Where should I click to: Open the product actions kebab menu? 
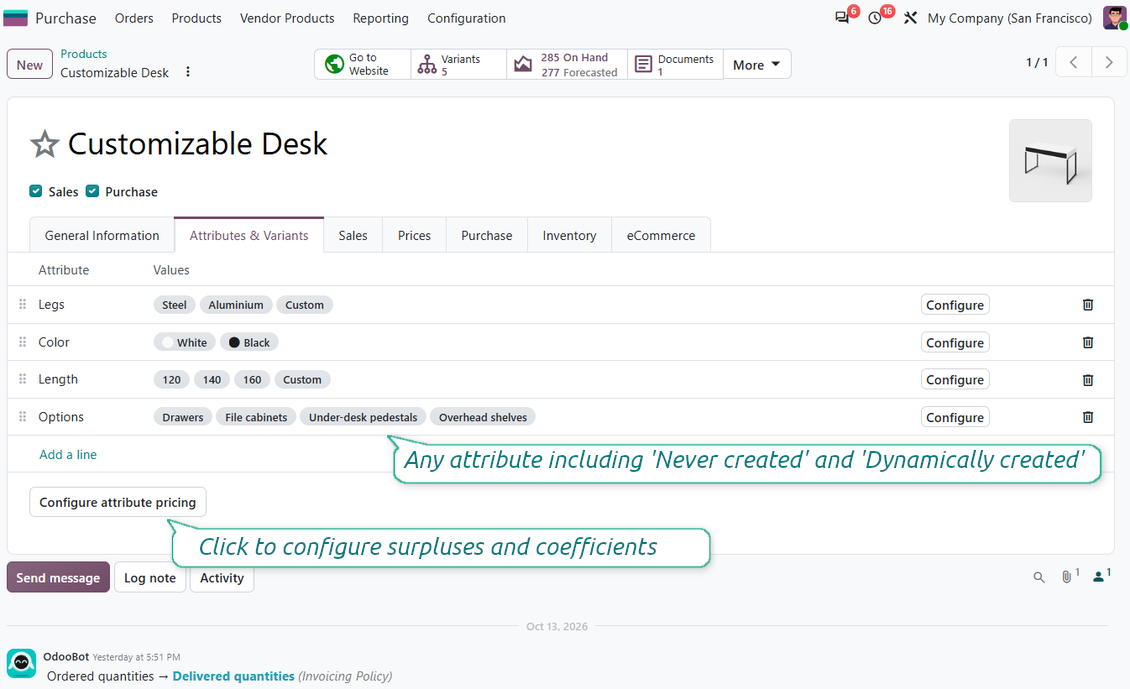click(x=187, y=72)
